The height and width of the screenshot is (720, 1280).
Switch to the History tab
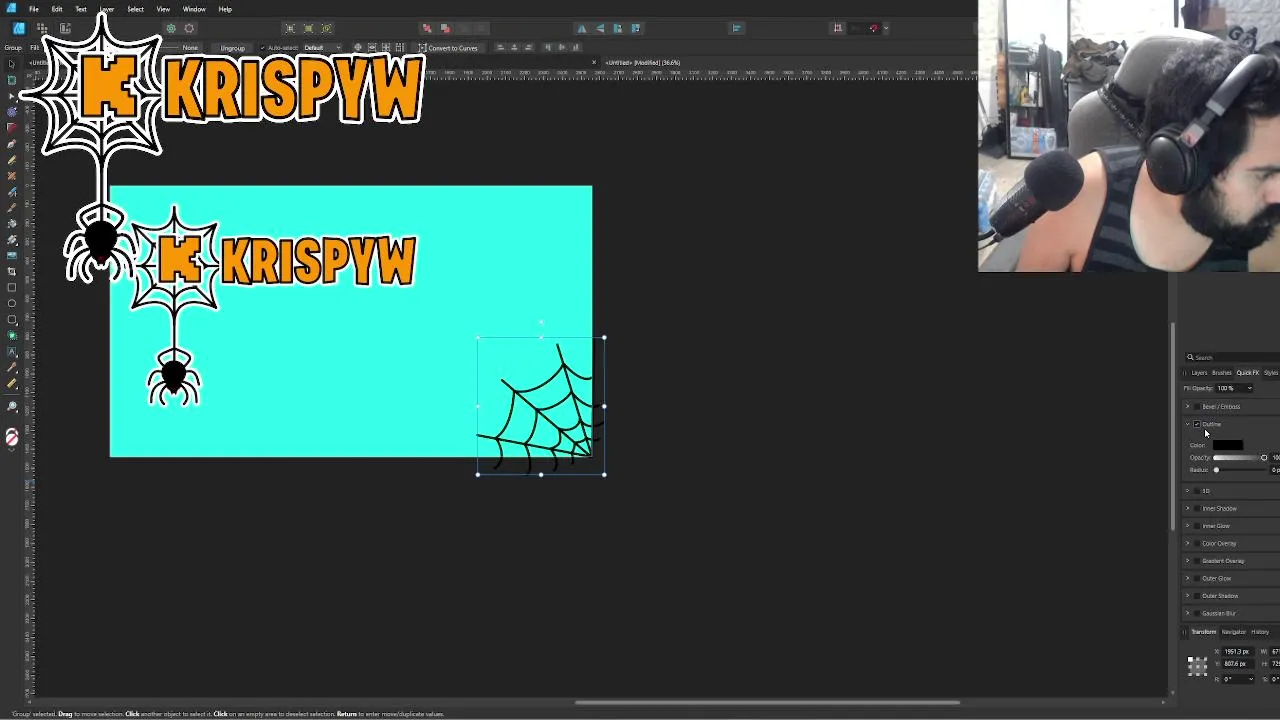pos(1260,632)
